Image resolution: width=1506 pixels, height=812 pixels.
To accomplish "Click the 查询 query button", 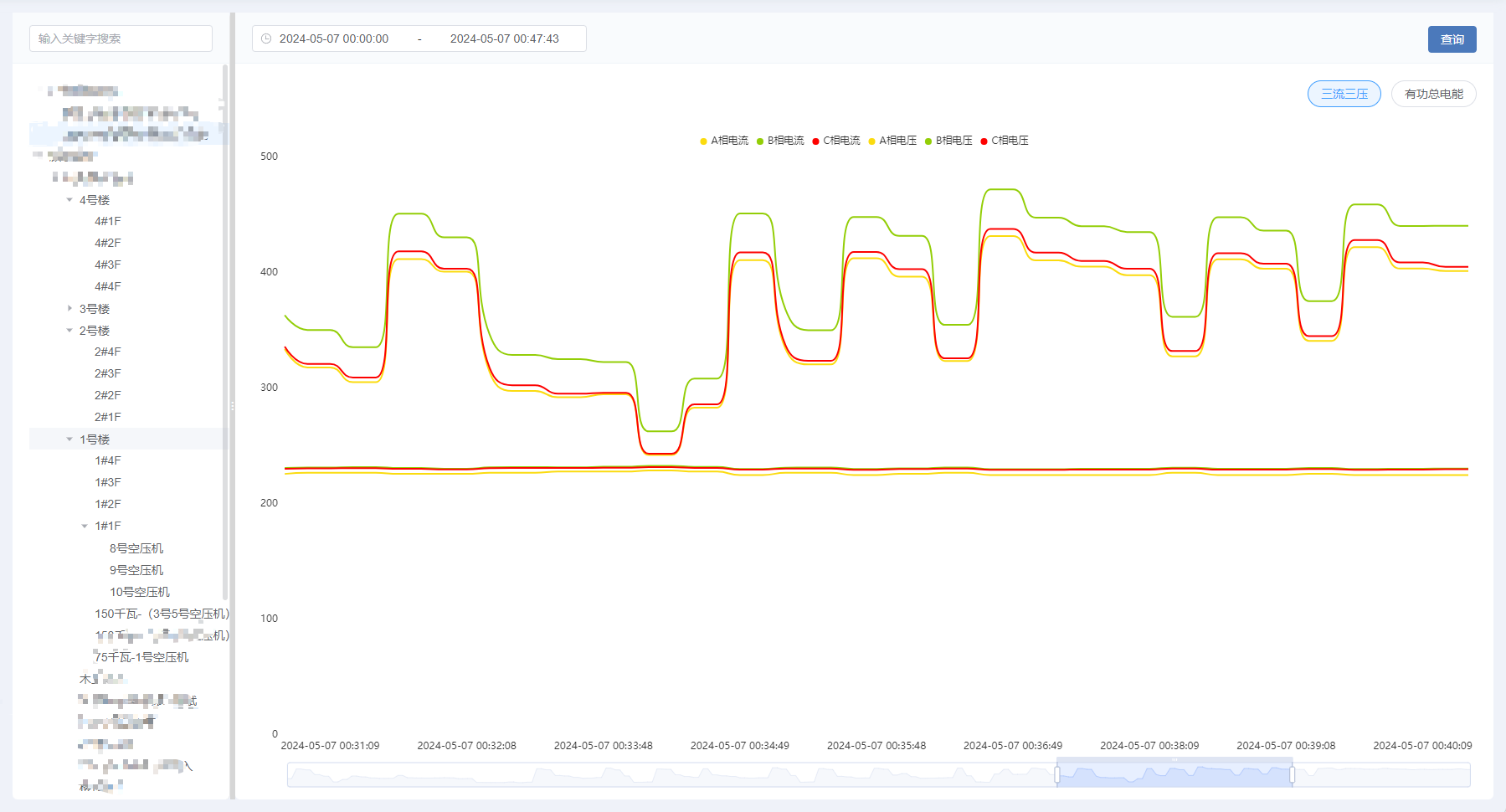I will coord(1452,39).
